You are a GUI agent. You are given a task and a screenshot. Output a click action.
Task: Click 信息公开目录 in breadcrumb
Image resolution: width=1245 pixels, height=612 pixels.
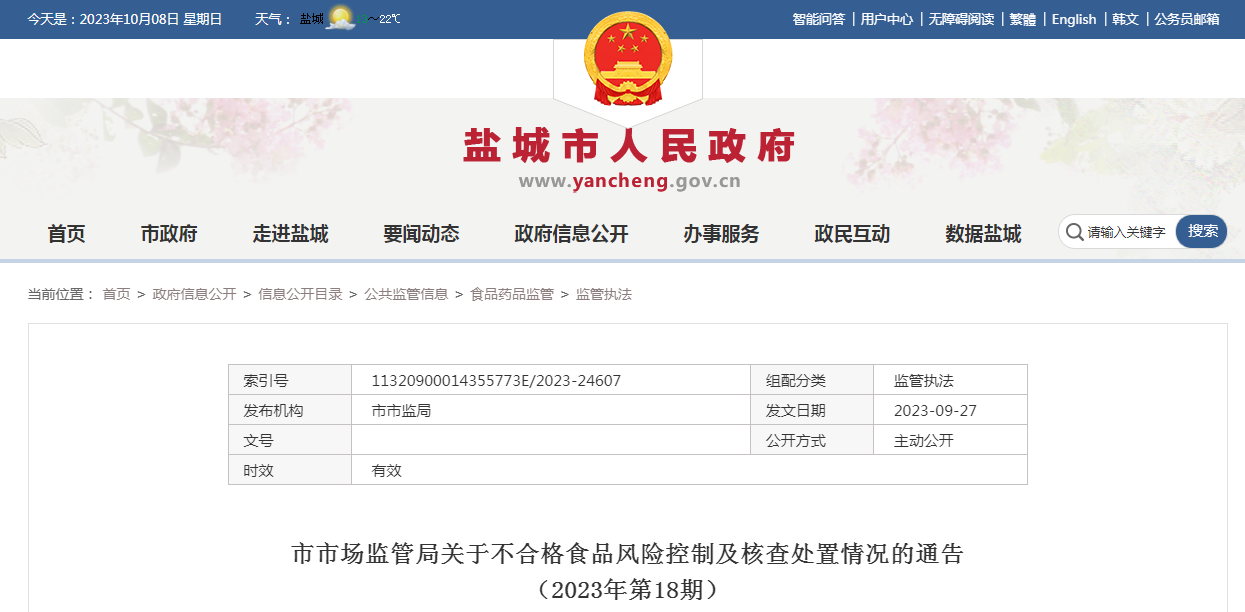[300, 294]
